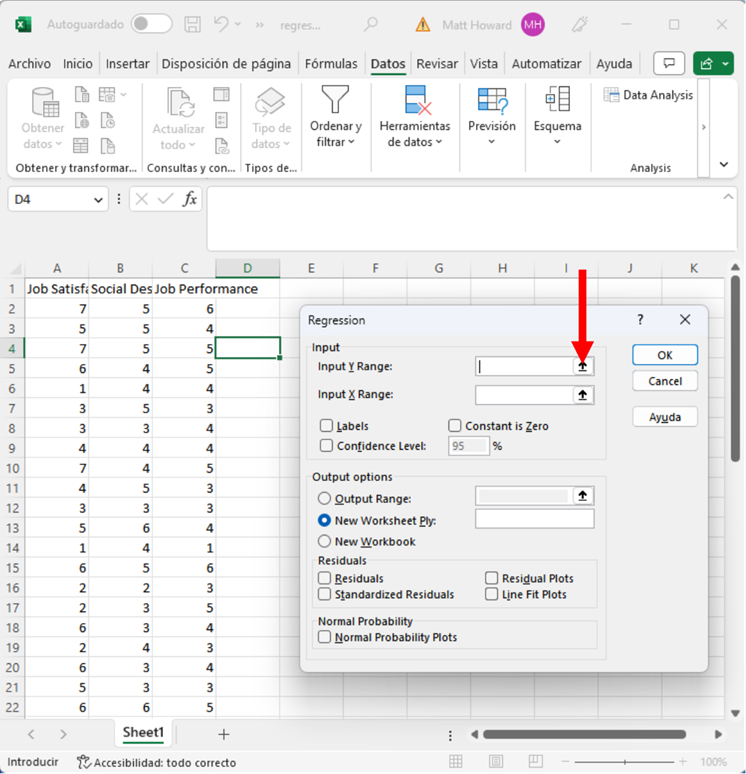Open the search magnifier in title bar
The width and height of the screenshot is (746, 774).
point(371,24)
